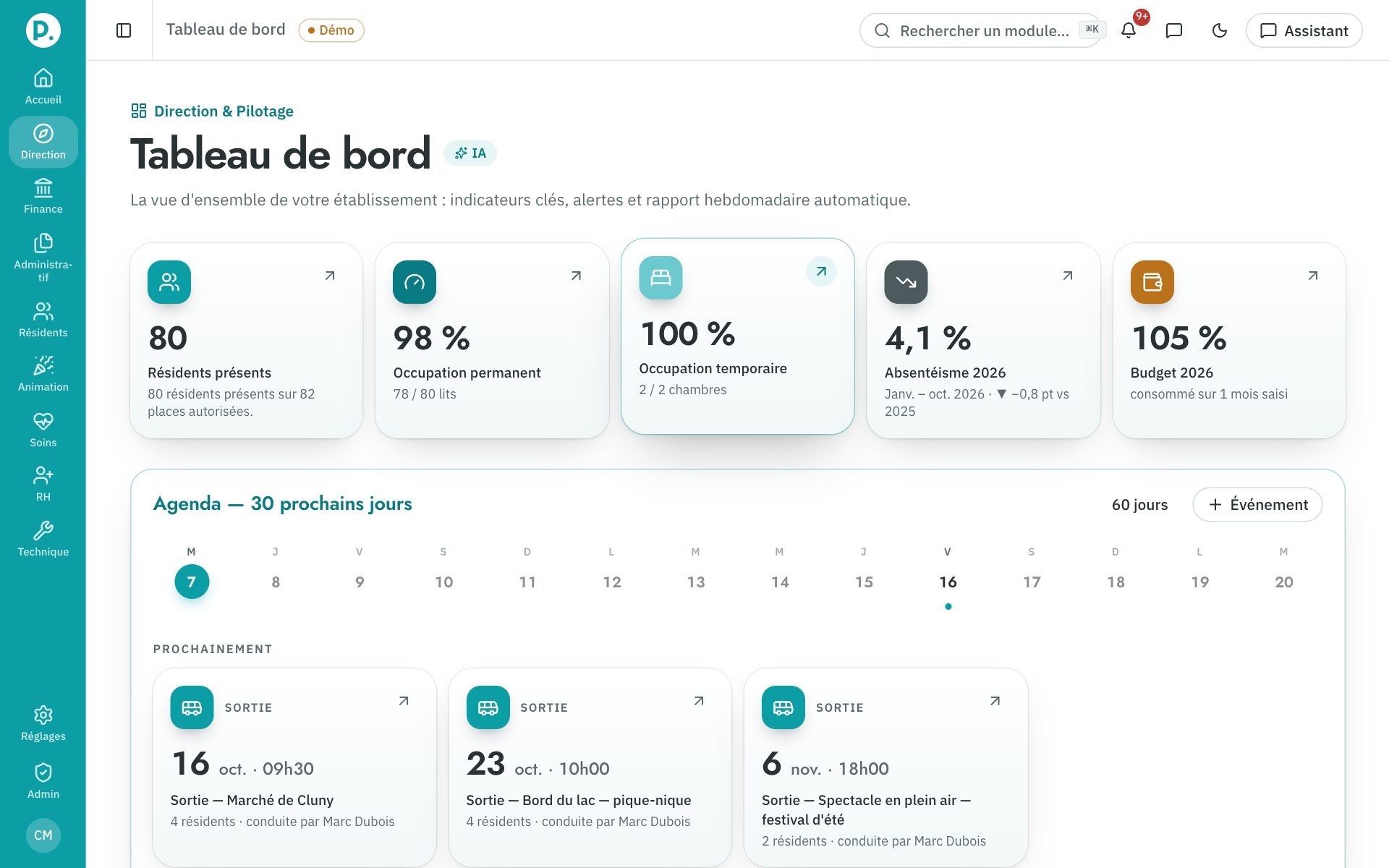Select day 7 in the agenda
Viewport: 1389px width, 868px height.
click(x=192, y=582)
